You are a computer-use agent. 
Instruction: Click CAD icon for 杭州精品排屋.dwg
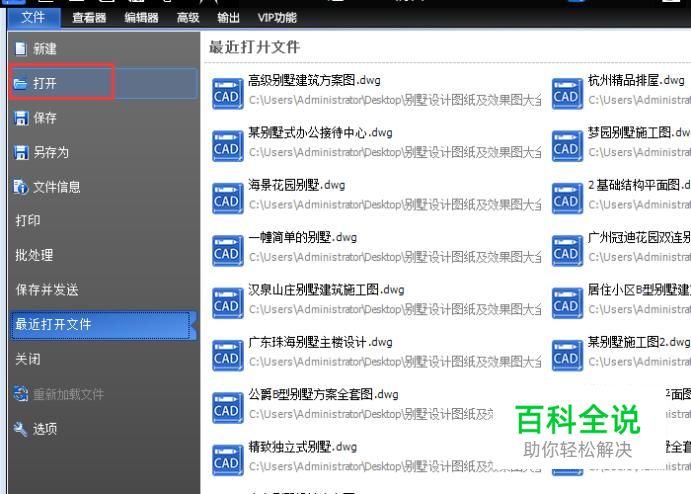[567, 93]
